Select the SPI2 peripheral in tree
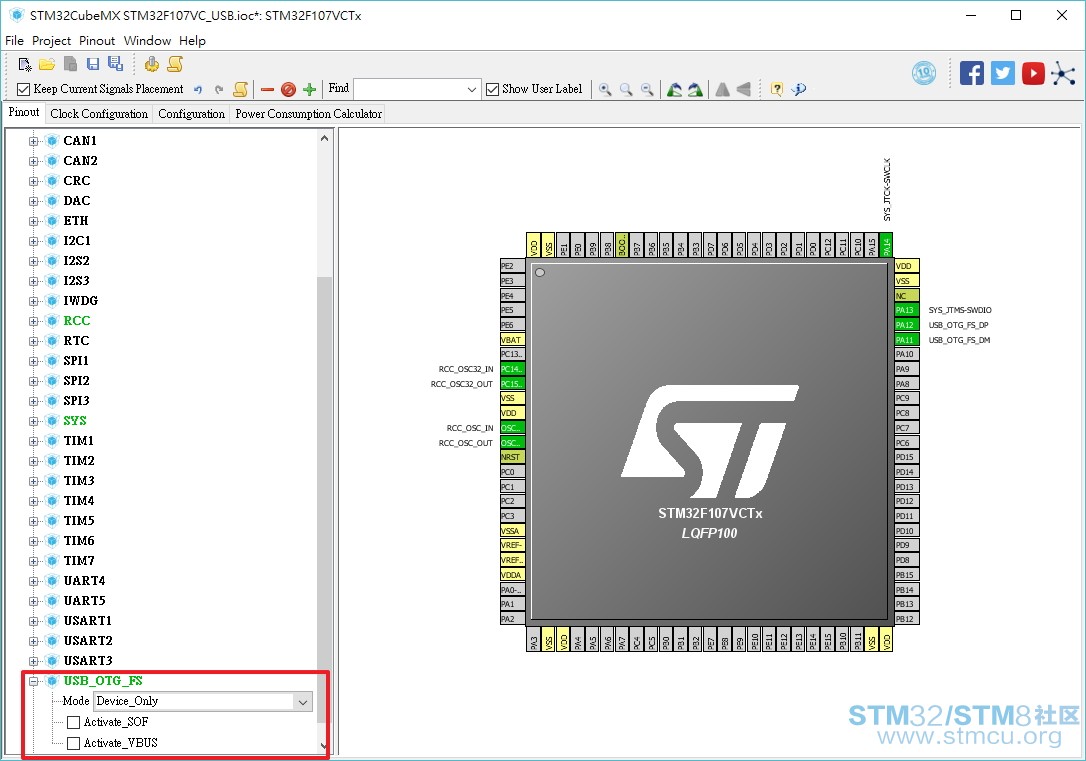 (x=76, y=381)
